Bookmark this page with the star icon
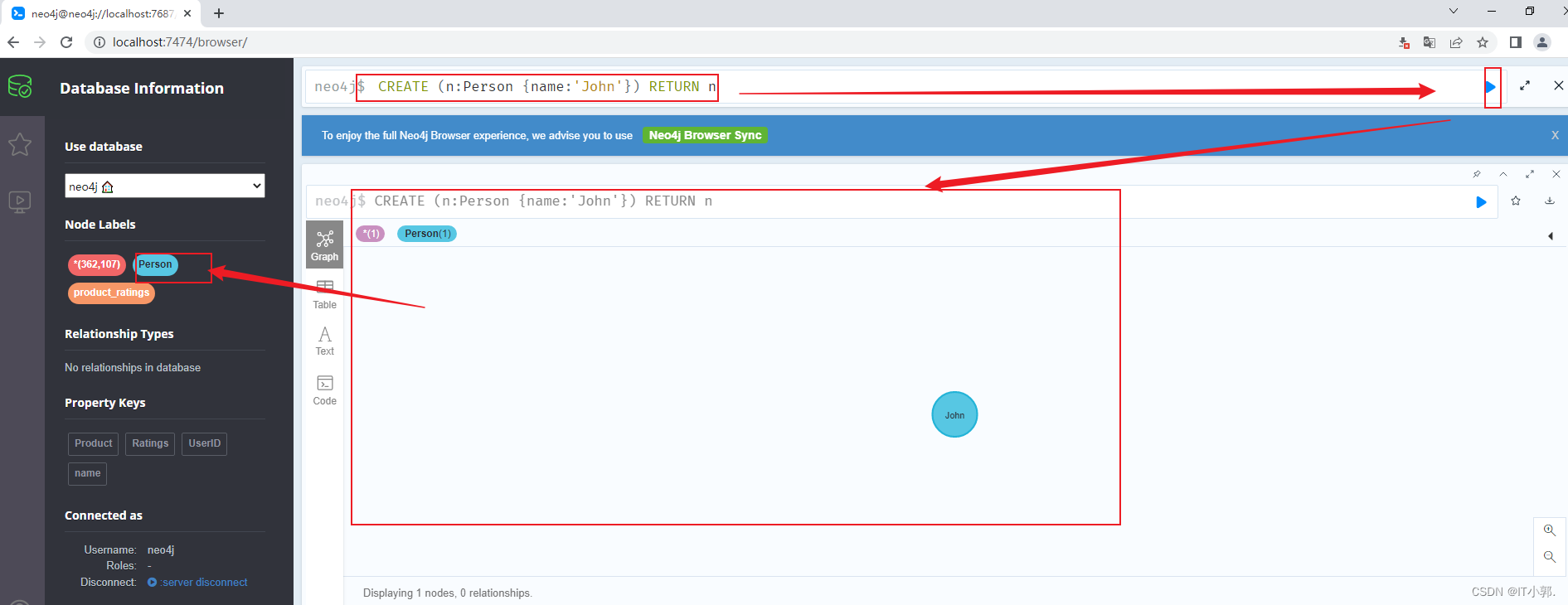Viewport: 1568px width, 605px height. point(1483,42)
